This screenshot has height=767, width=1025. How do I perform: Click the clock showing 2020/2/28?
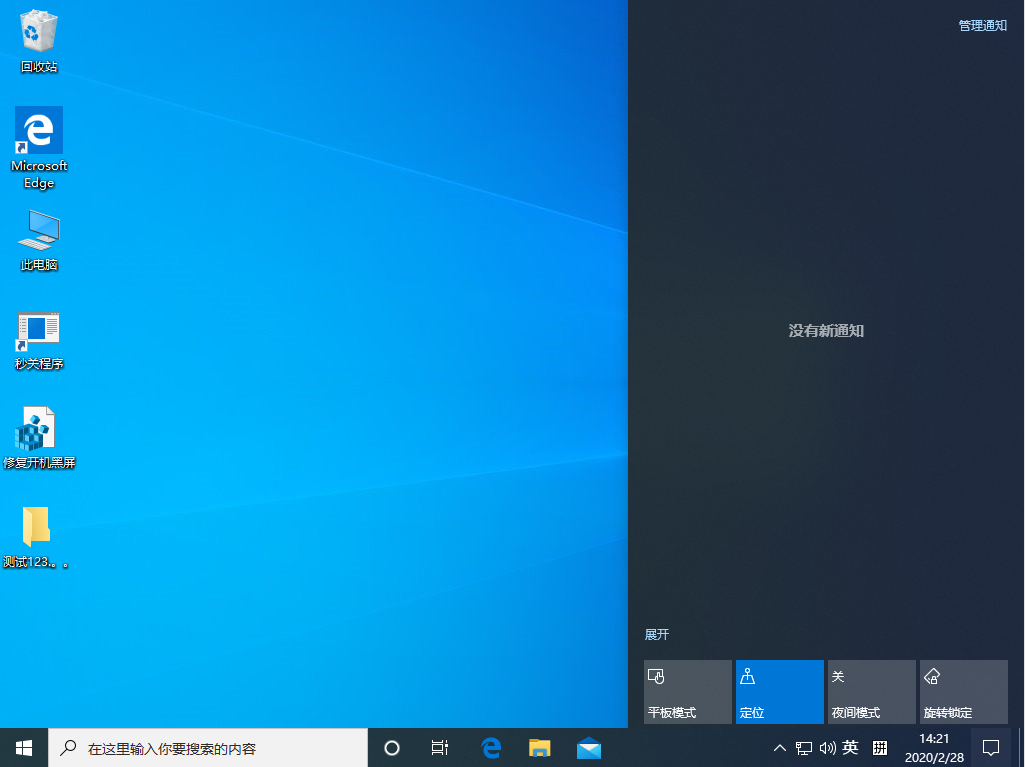[936, 747]
